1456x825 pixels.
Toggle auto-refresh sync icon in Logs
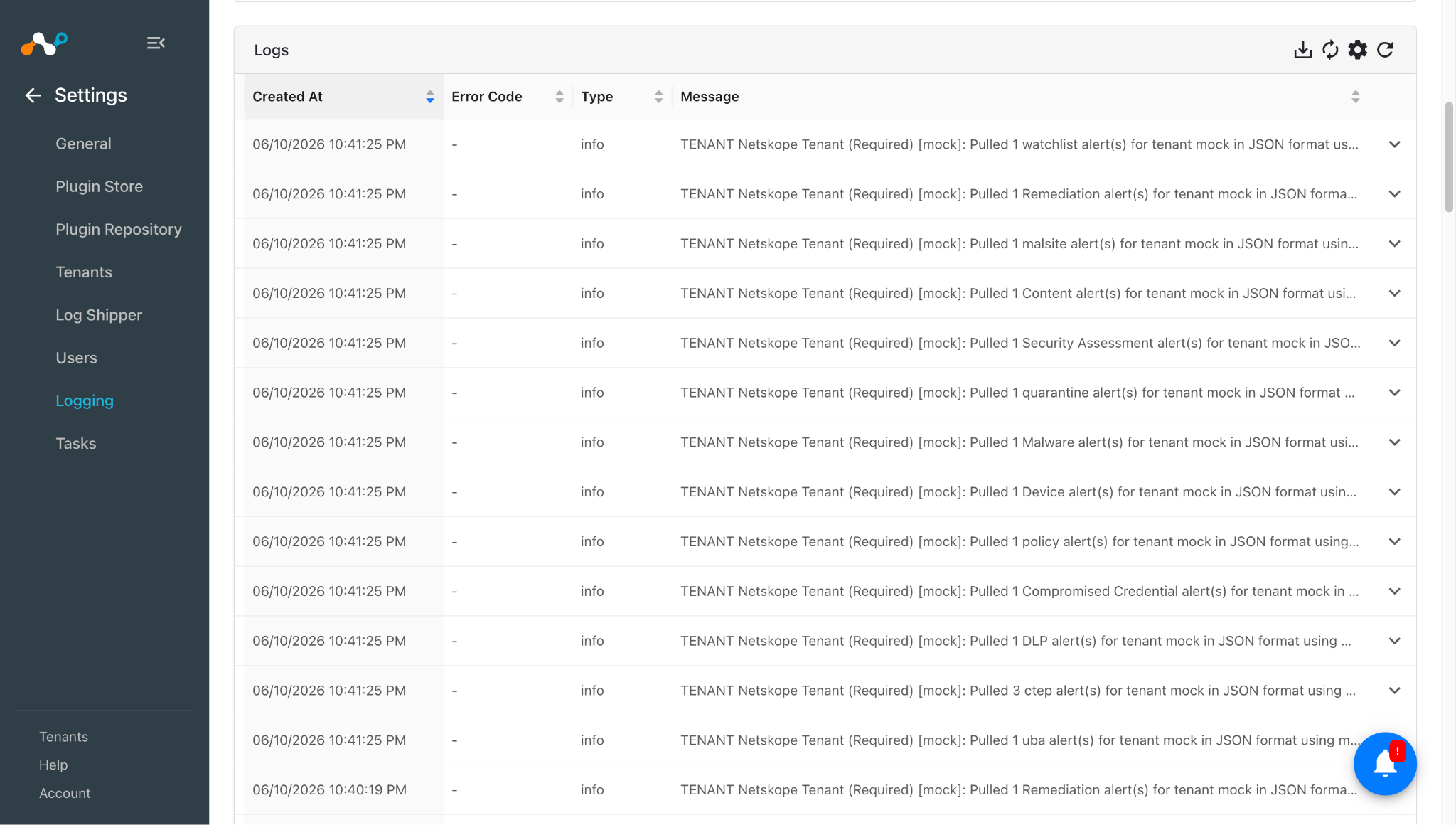click(1330, 50)
